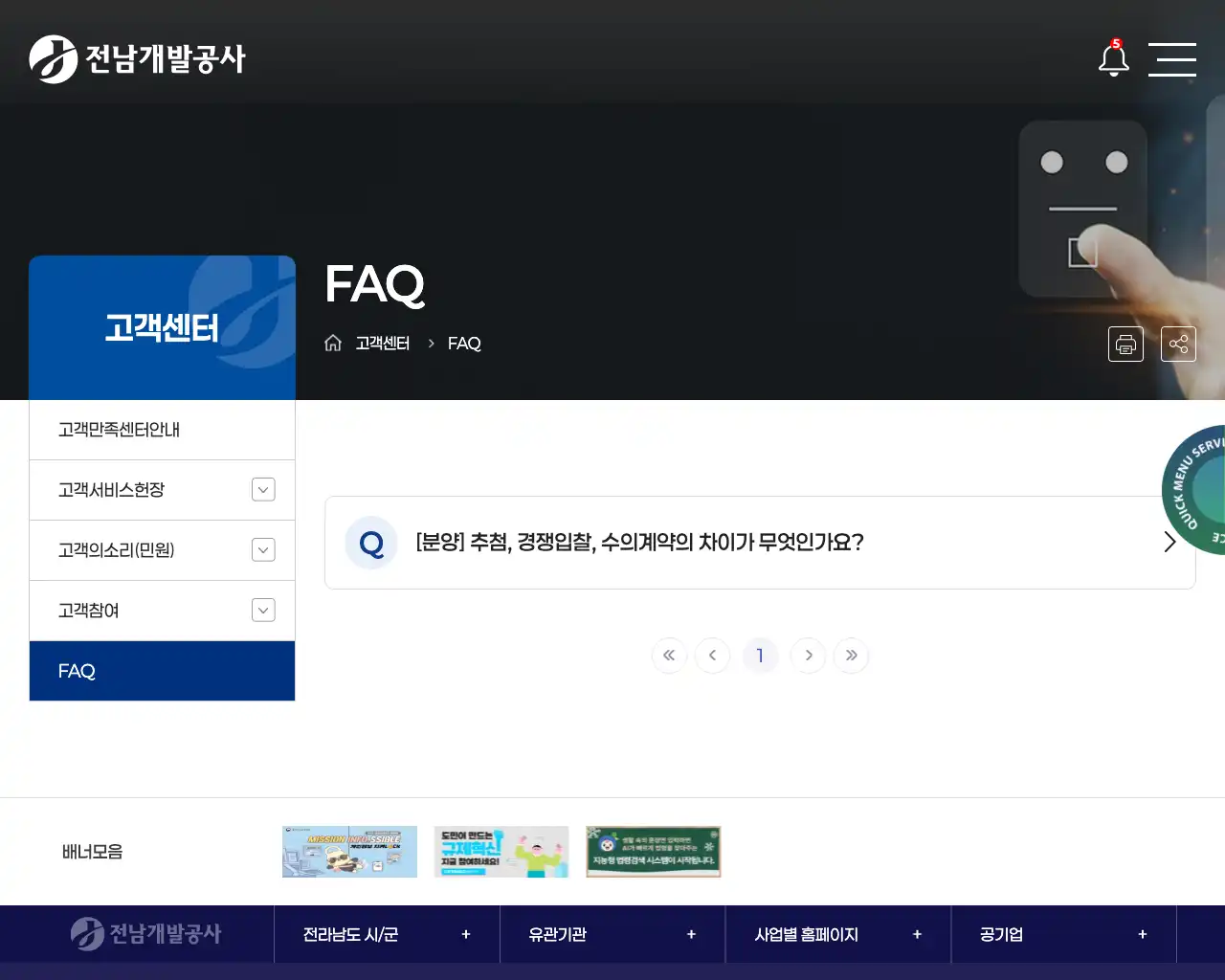This screenshot has height=980, width=1225.
Task: Click FAQ breadcrumb link
Action: tap(464, 344)
